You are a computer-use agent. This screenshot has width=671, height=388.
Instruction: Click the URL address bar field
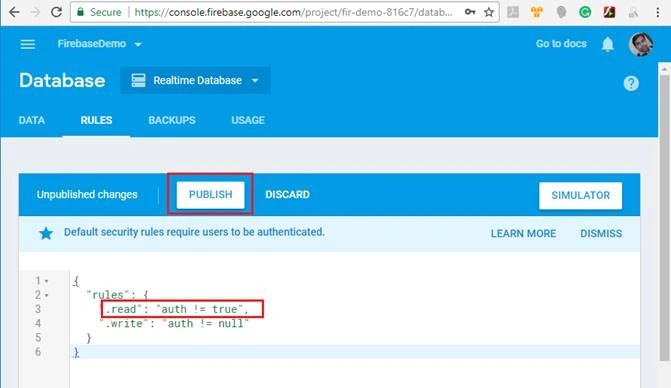[285, 12]
